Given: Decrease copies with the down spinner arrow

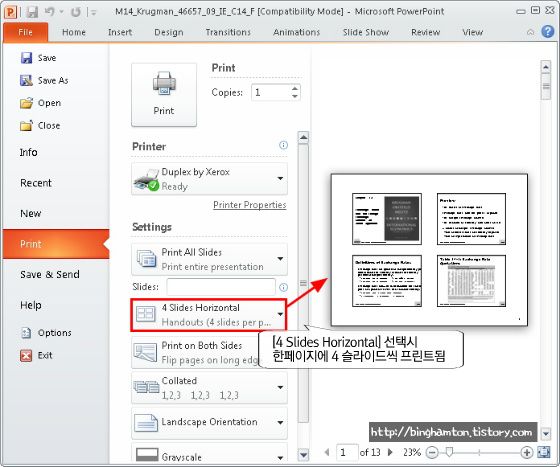Looking at the screenshot, I should [x=295, y=97].
